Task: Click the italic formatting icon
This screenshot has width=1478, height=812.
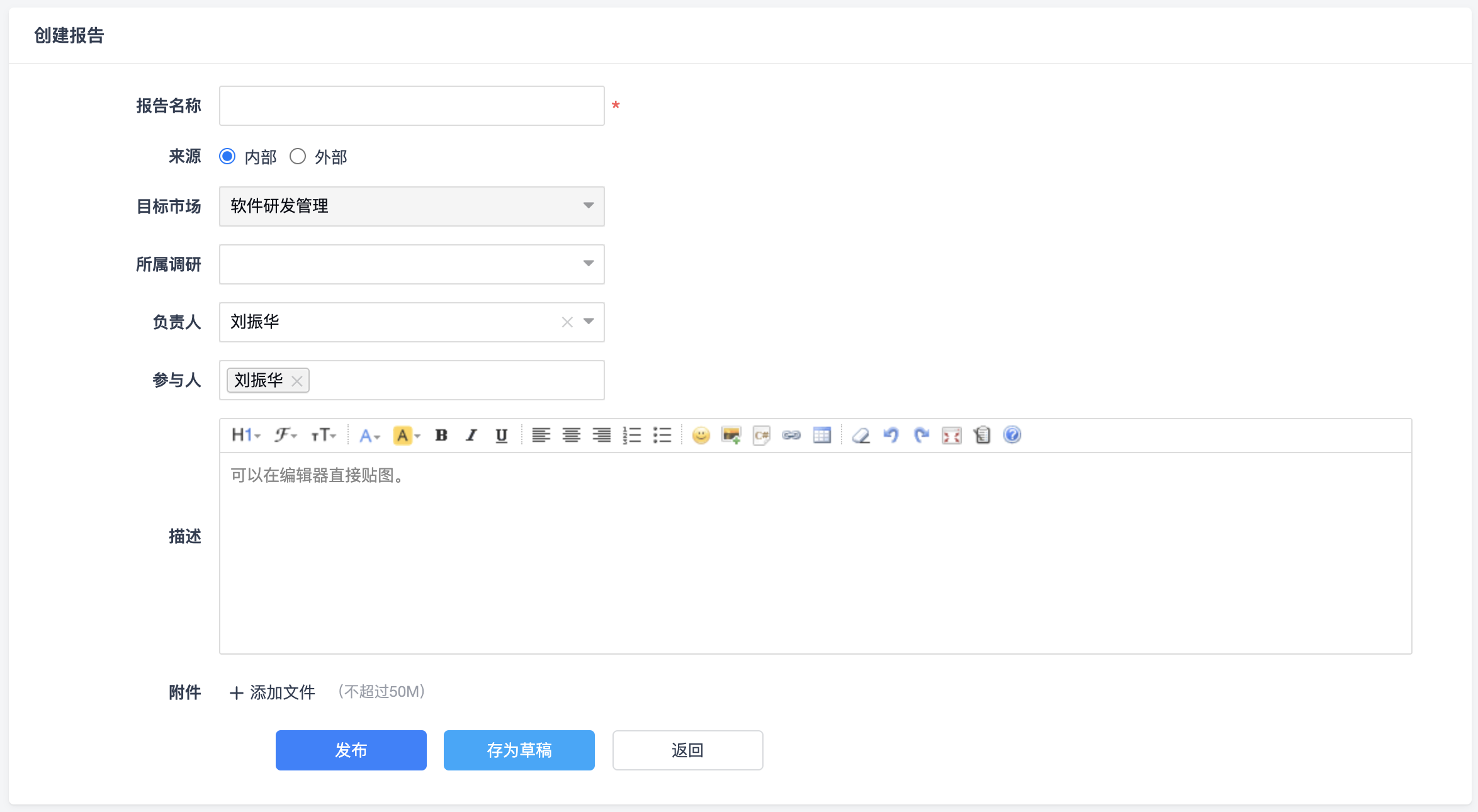Action: 471,435
